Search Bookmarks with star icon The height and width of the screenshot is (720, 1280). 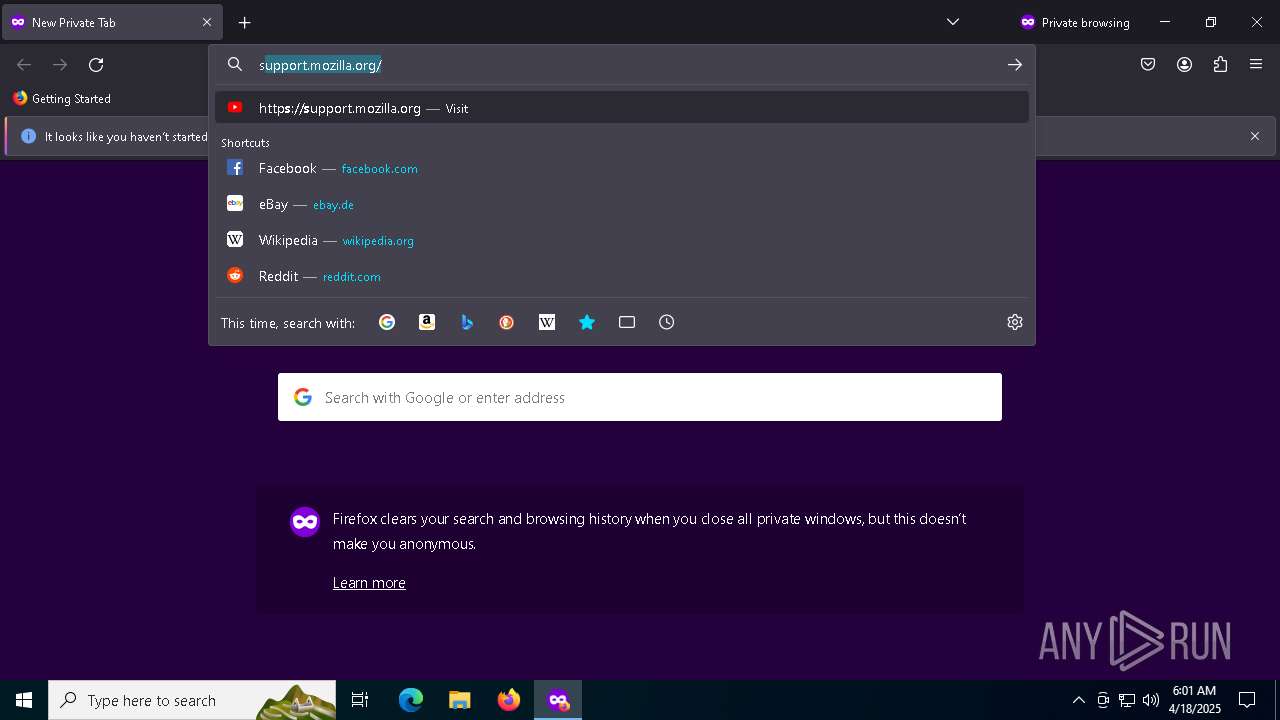click(587, 322)
